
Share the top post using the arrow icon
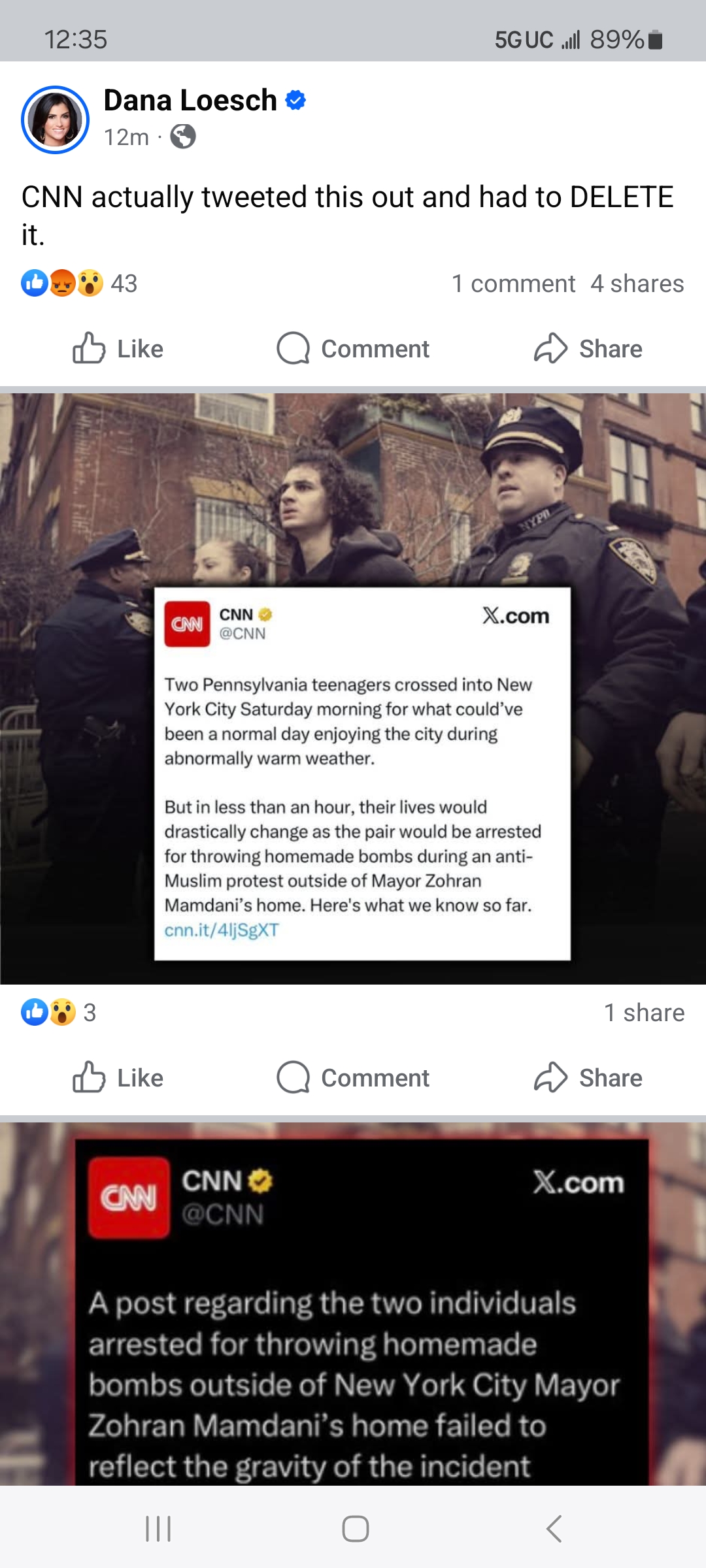point(588,348)
